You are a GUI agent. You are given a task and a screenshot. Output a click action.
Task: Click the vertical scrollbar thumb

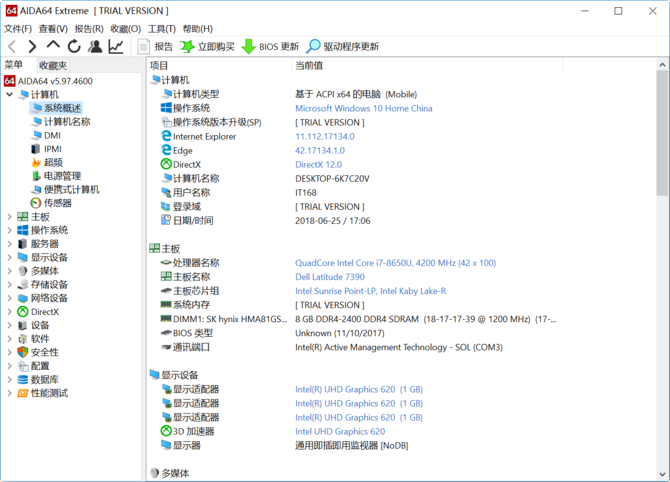[x=662, y=133]
